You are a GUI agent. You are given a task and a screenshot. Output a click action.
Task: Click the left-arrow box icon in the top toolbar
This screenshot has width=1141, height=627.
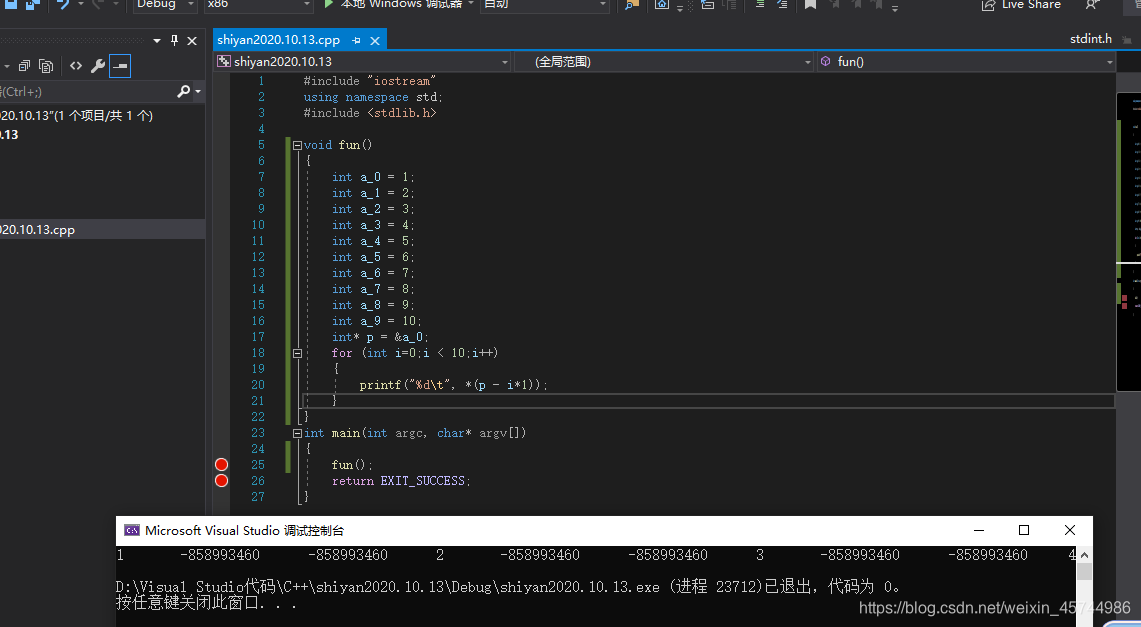pos(707,4)
